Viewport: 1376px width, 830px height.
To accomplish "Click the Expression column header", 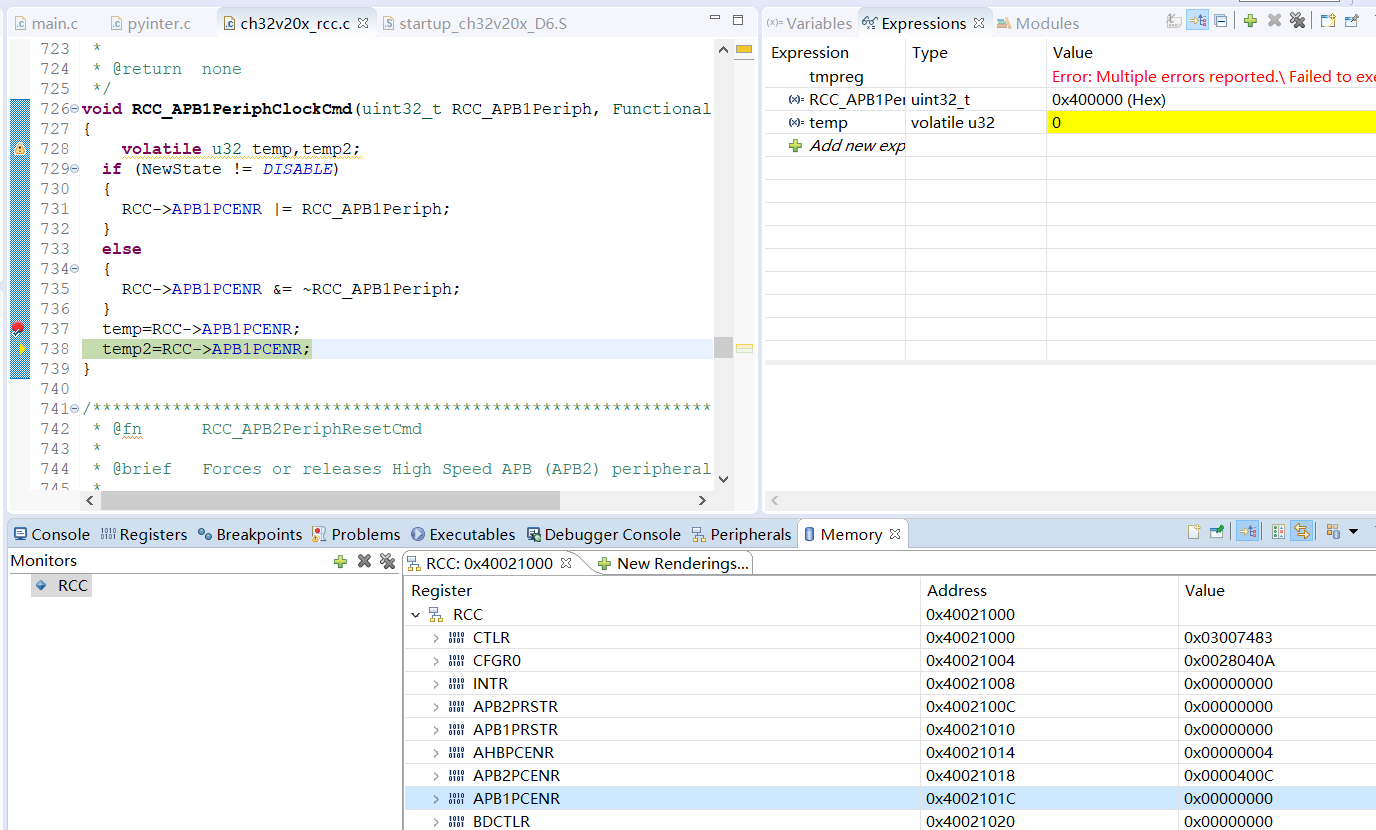I will pyautogui.click(x=810, y=53).
